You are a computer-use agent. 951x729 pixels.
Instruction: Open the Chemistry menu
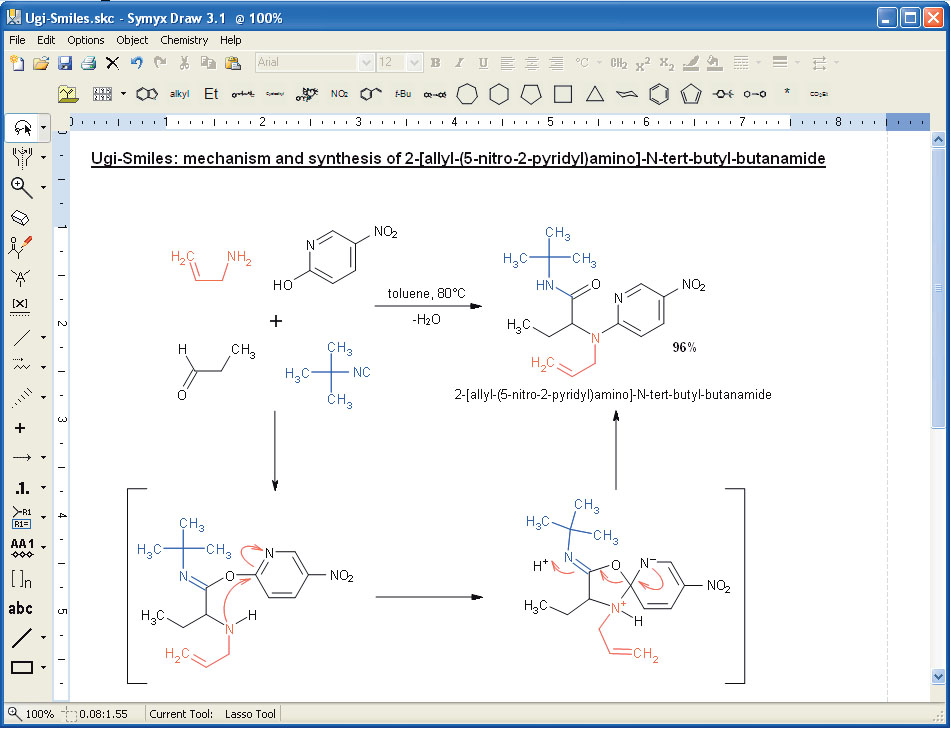click(x=184, y=40)
